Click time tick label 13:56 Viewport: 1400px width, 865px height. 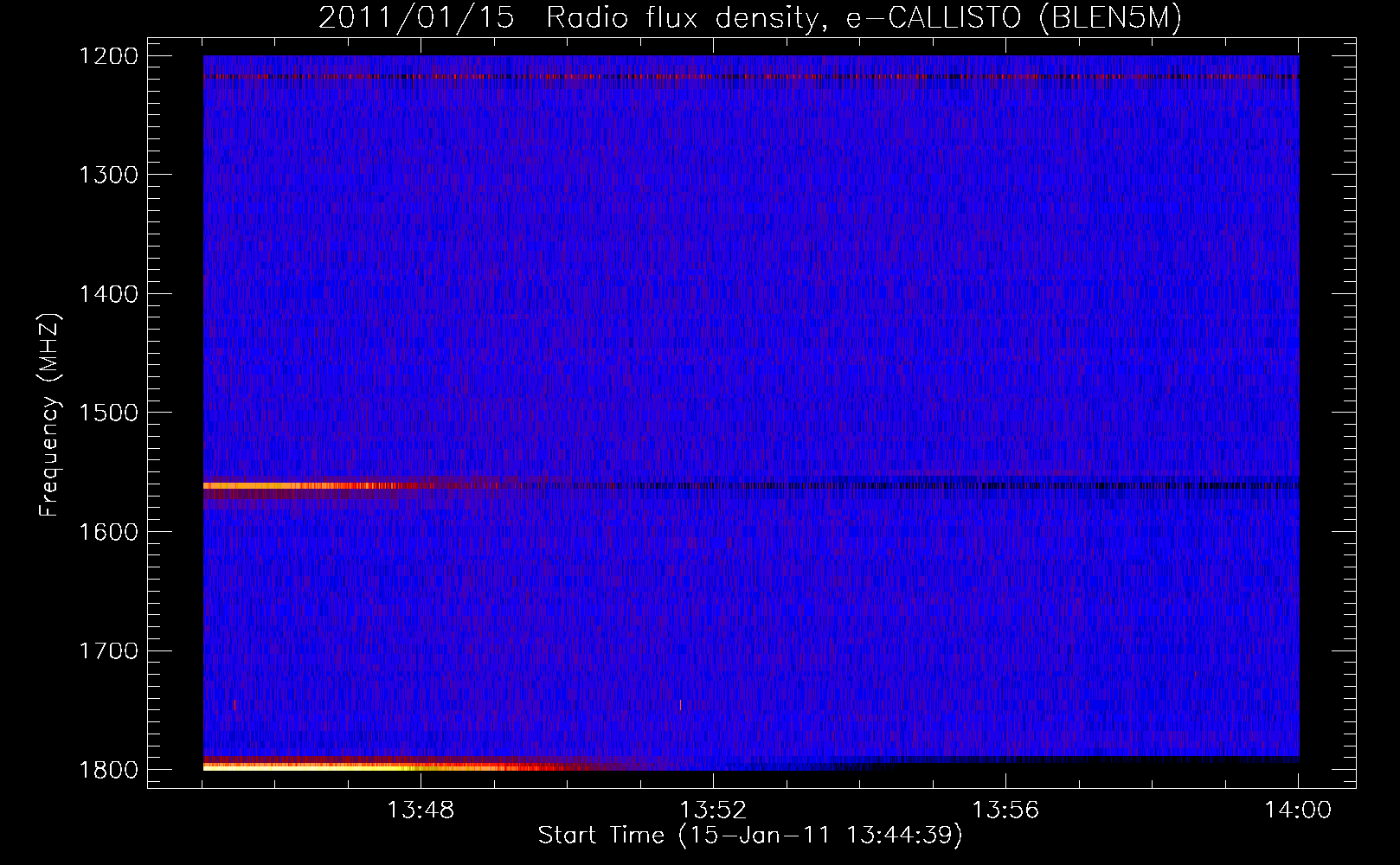pyautogui.click(x=1005, y=811)
